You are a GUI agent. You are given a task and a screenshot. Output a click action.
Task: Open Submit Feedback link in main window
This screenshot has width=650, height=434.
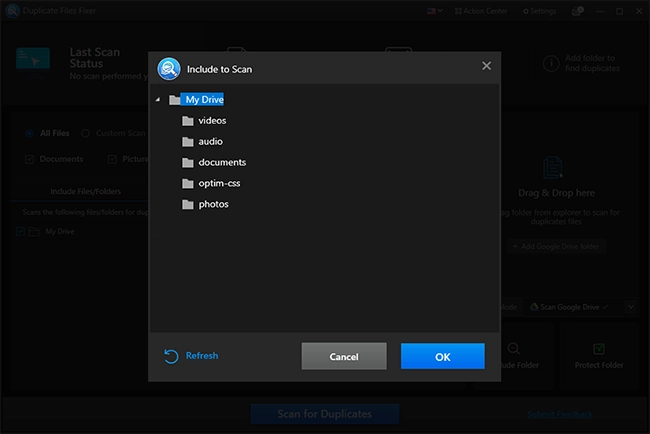click(x=560, y=414)
